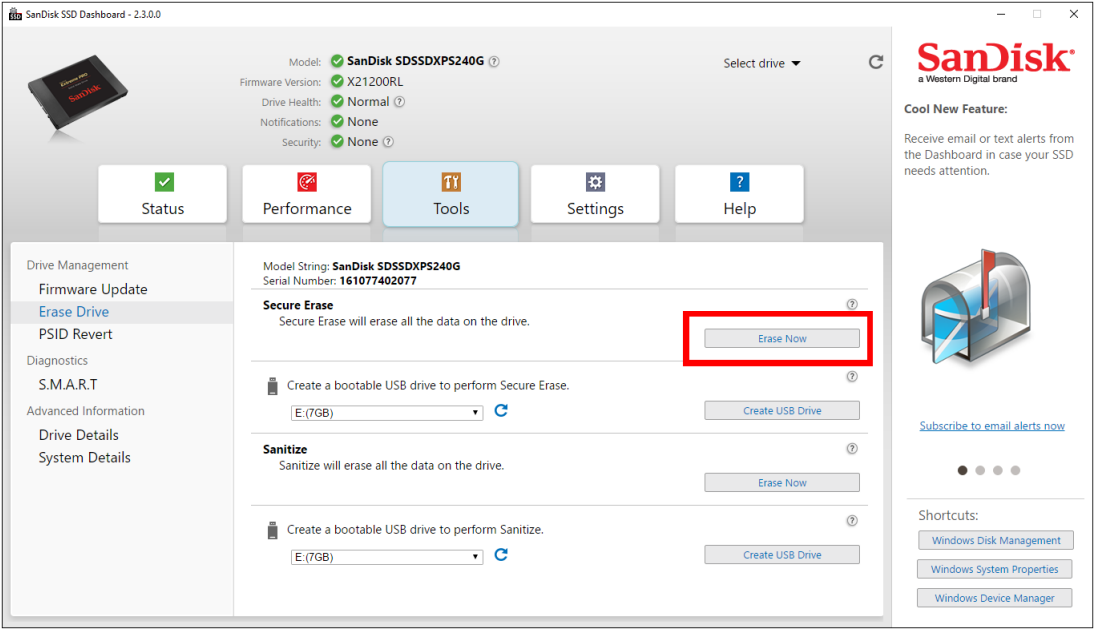Open the Secure Erase USB drive dropdown
Viewport: 1094px width, 629px height.
[387, 413]
